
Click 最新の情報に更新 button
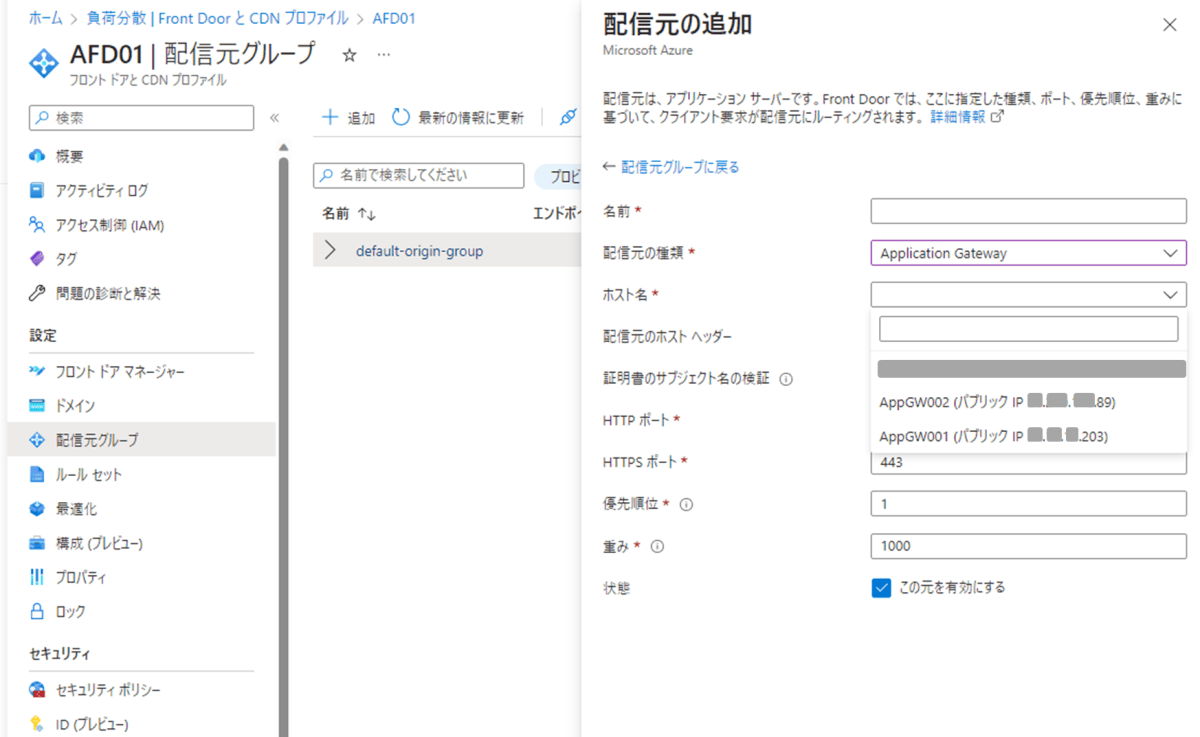[x=457, y=118]
